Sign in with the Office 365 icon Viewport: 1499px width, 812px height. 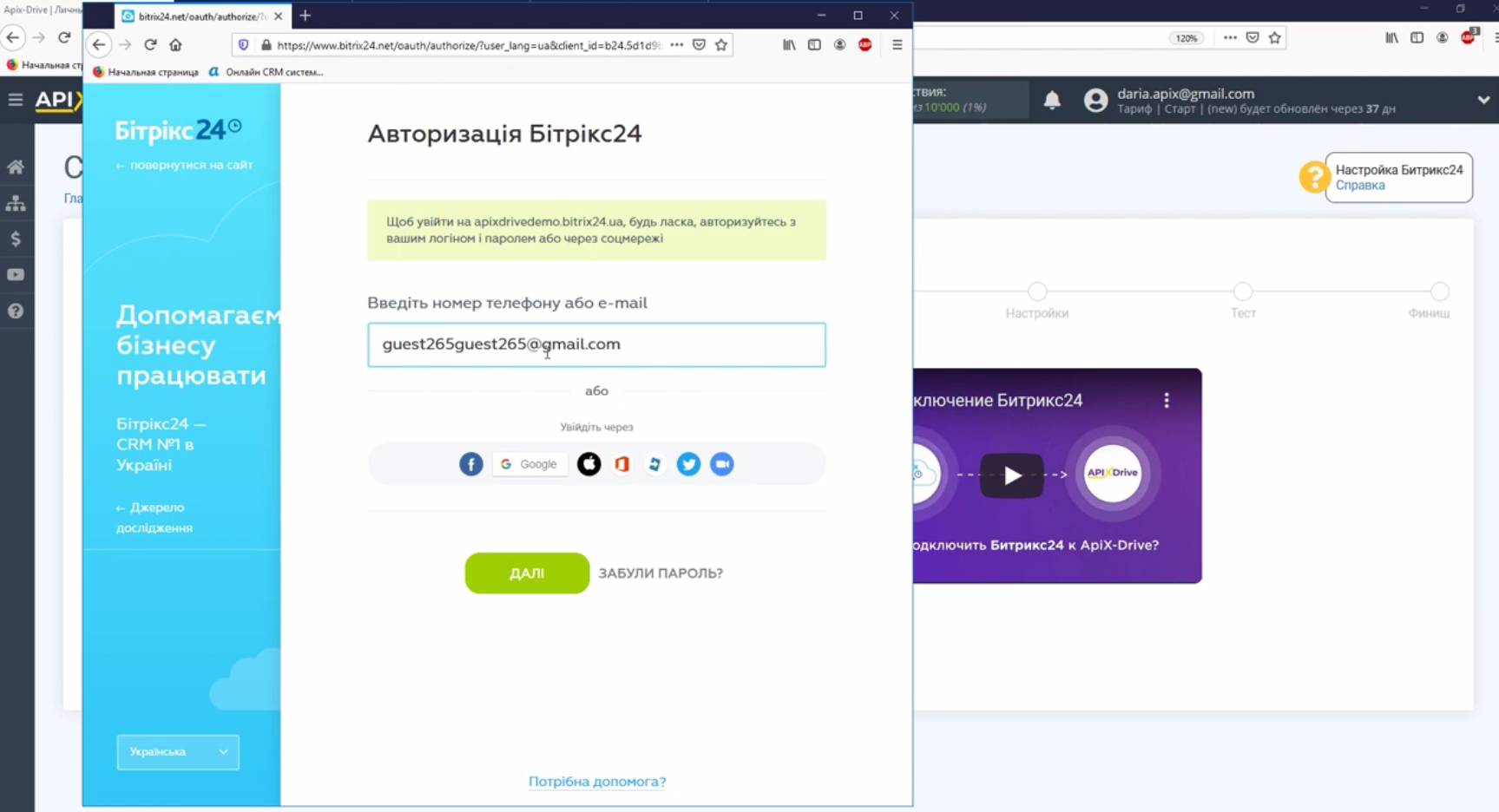click(x=621, y=464)
